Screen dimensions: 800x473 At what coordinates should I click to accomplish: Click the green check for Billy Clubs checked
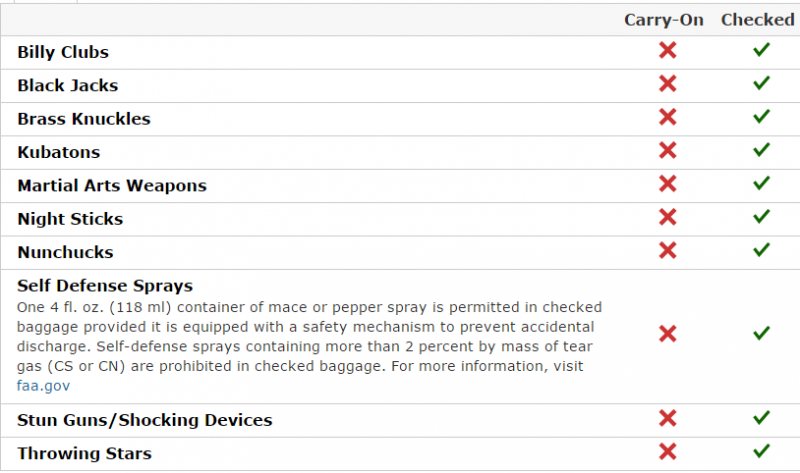click(761, 51)
